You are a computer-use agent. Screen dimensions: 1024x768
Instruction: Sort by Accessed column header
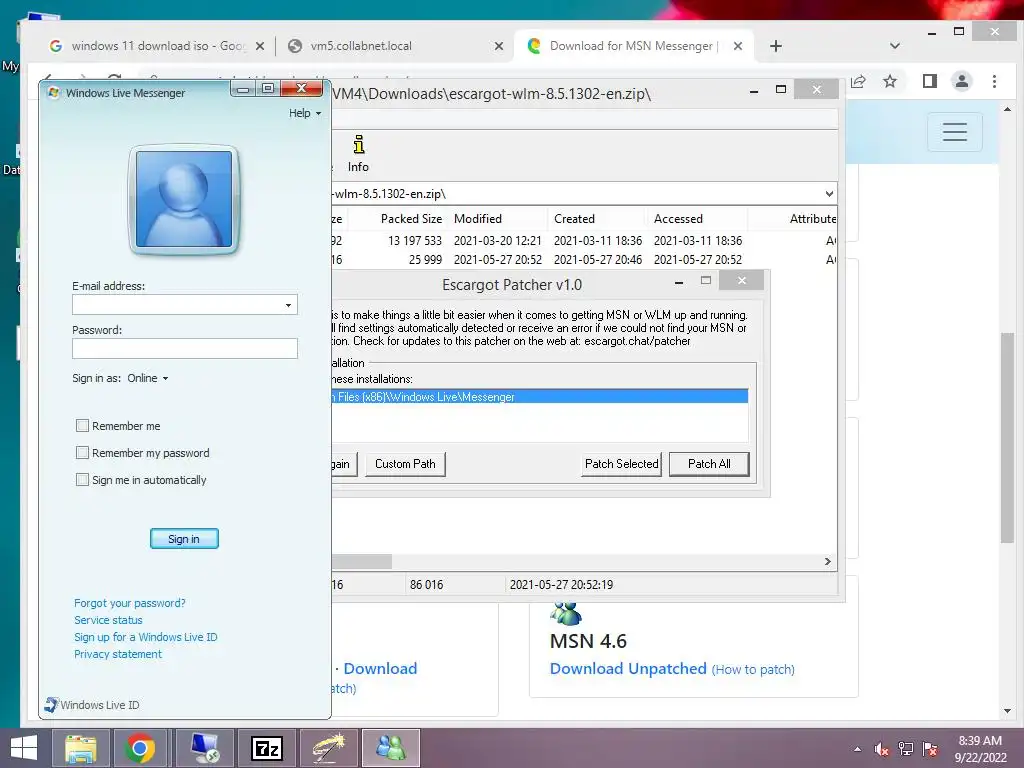(697, 219)
